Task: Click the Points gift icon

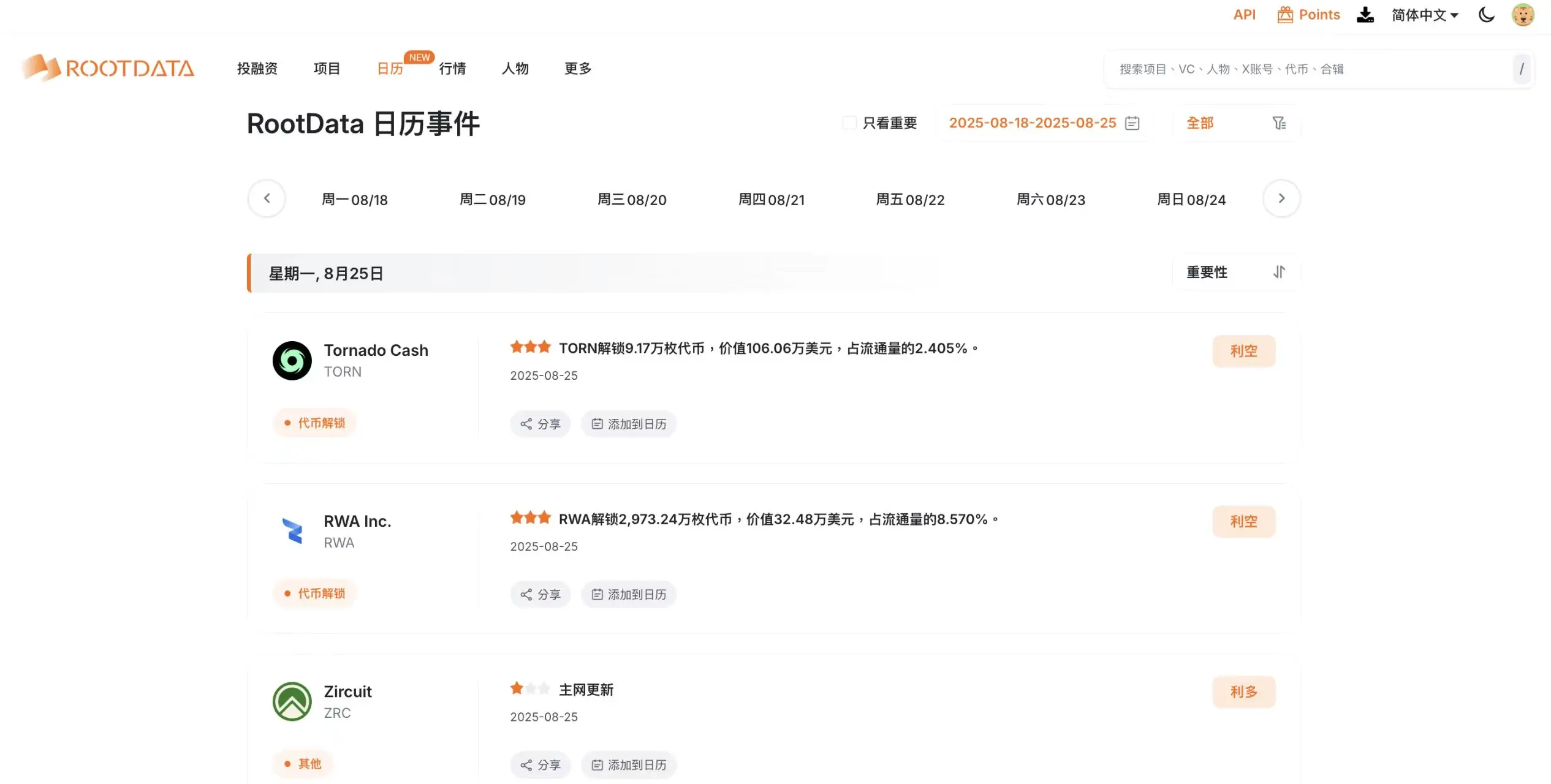Action: pyautogui.click(x=1285, y=14)
